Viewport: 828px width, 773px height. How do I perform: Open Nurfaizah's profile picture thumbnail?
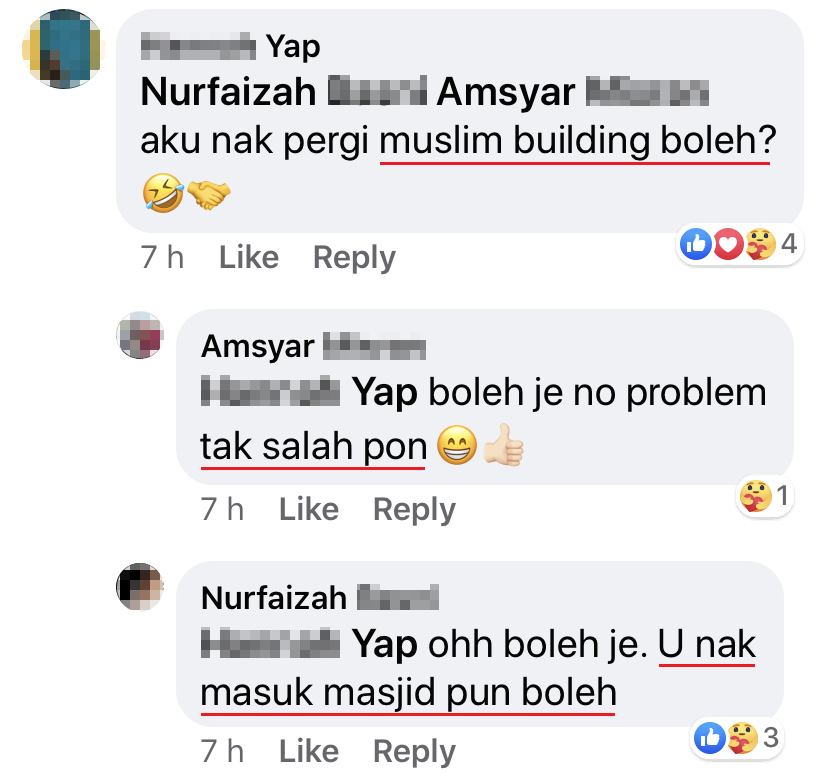point(140,587)
